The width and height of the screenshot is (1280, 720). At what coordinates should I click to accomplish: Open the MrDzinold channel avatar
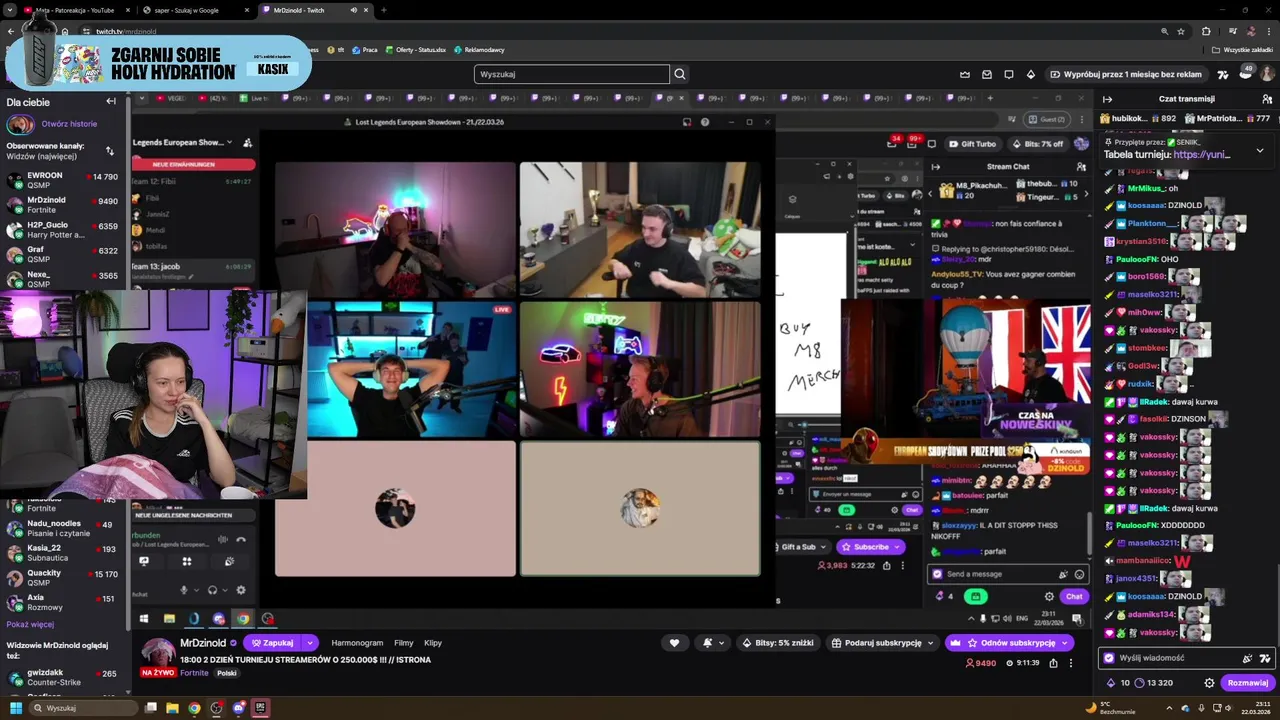[x=158, y=652]
